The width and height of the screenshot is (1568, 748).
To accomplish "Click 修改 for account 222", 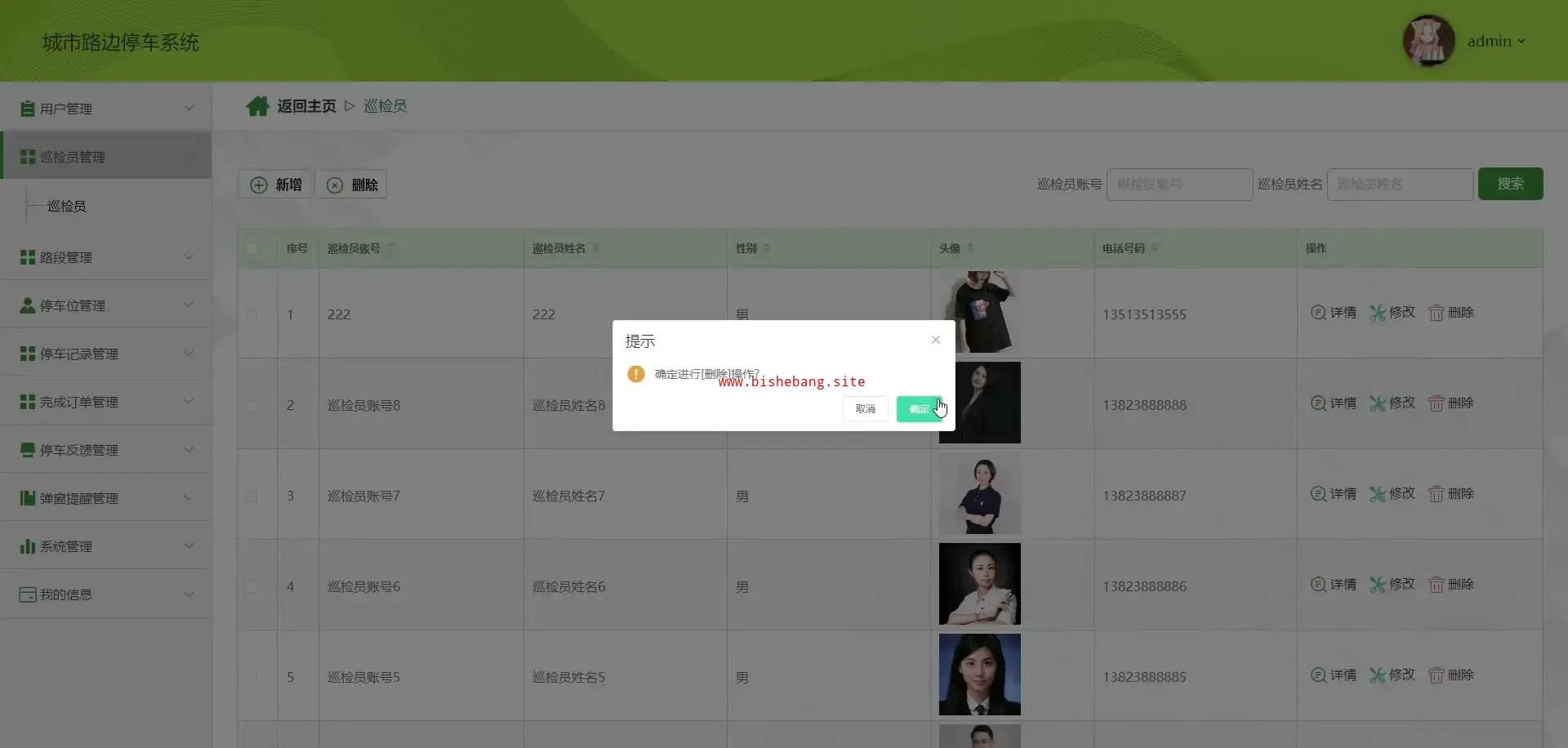I will [1392, 313].
